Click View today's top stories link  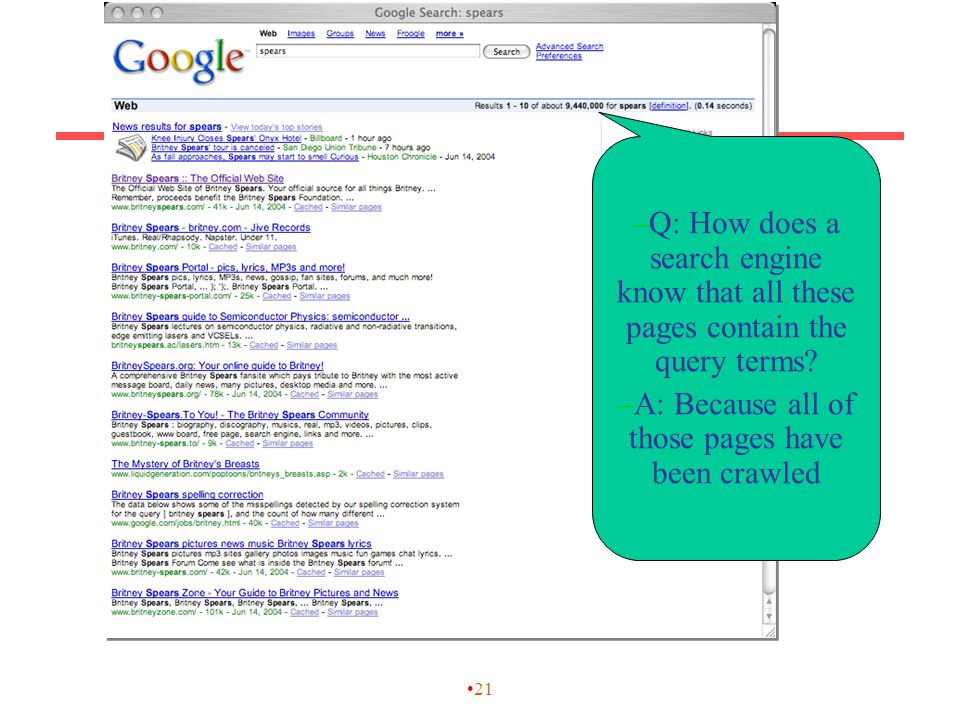pyautogui.click(x=276, y=127)
